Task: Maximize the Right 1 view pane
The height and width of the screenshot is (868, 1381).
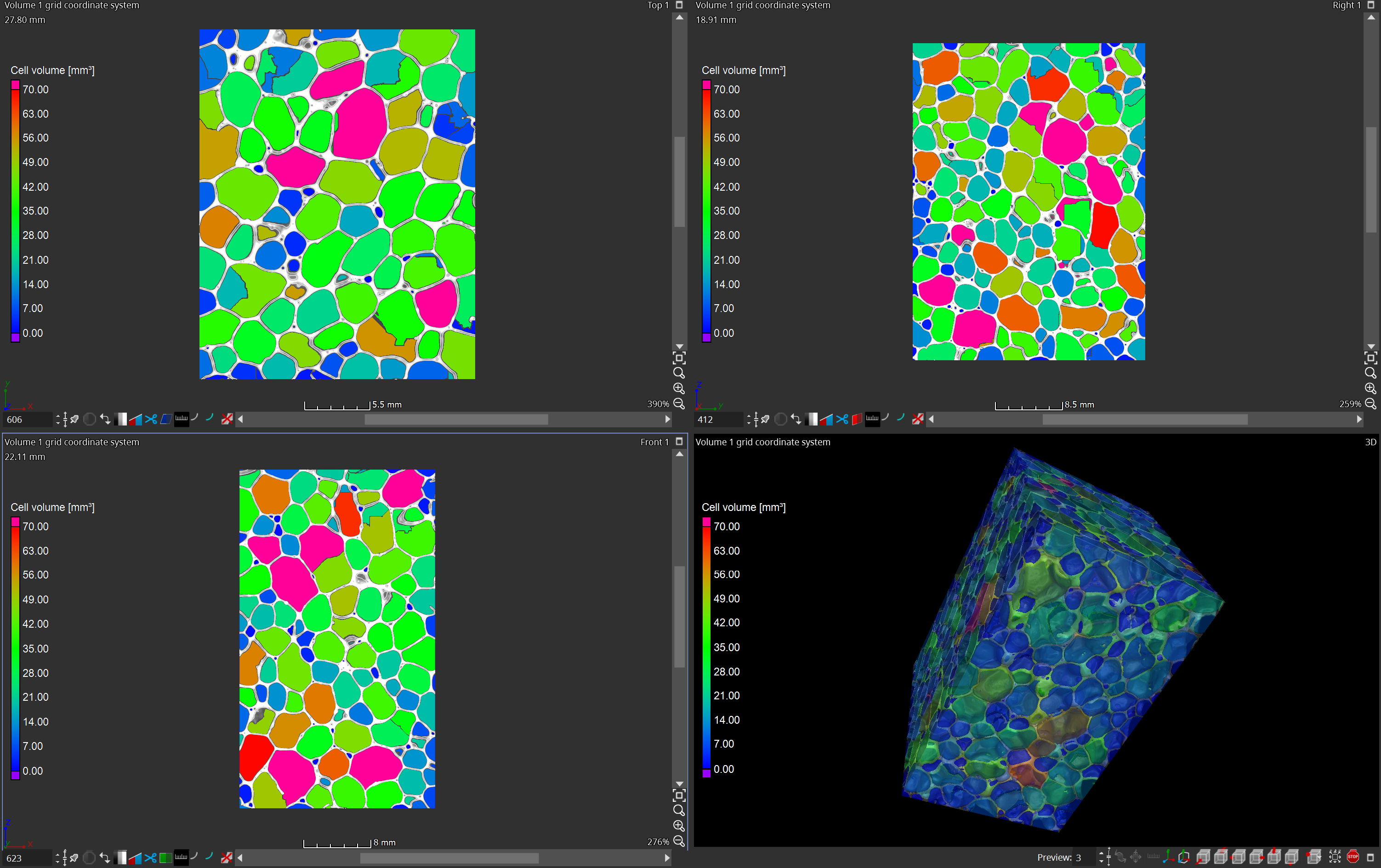Action: click(1371, 5)
